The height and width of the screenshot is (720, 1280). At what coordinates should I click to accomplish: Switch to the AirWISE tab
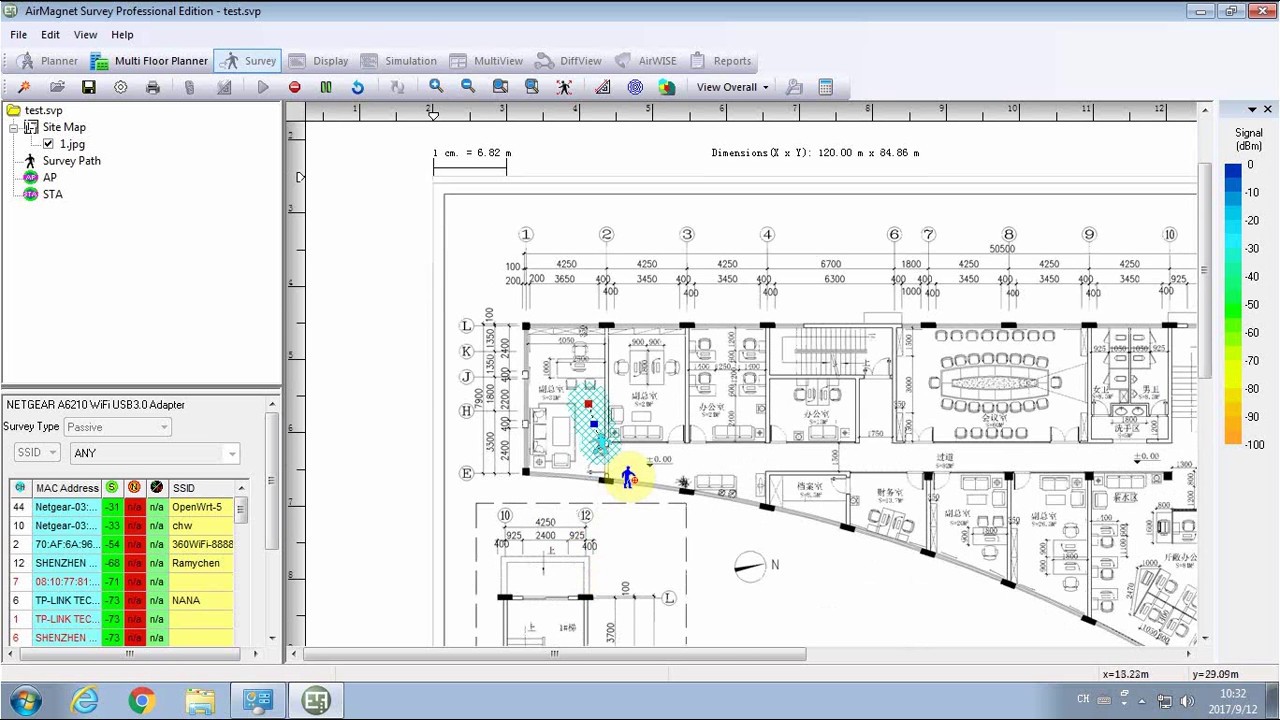[646, 61]
